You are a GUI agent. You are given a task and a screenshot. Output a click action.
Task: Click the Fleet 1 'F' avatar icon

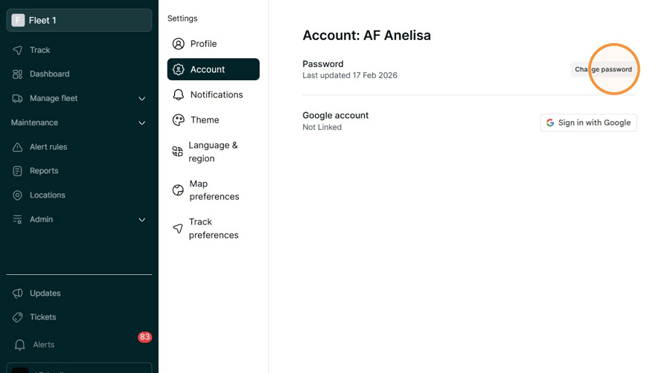point(18,20)
